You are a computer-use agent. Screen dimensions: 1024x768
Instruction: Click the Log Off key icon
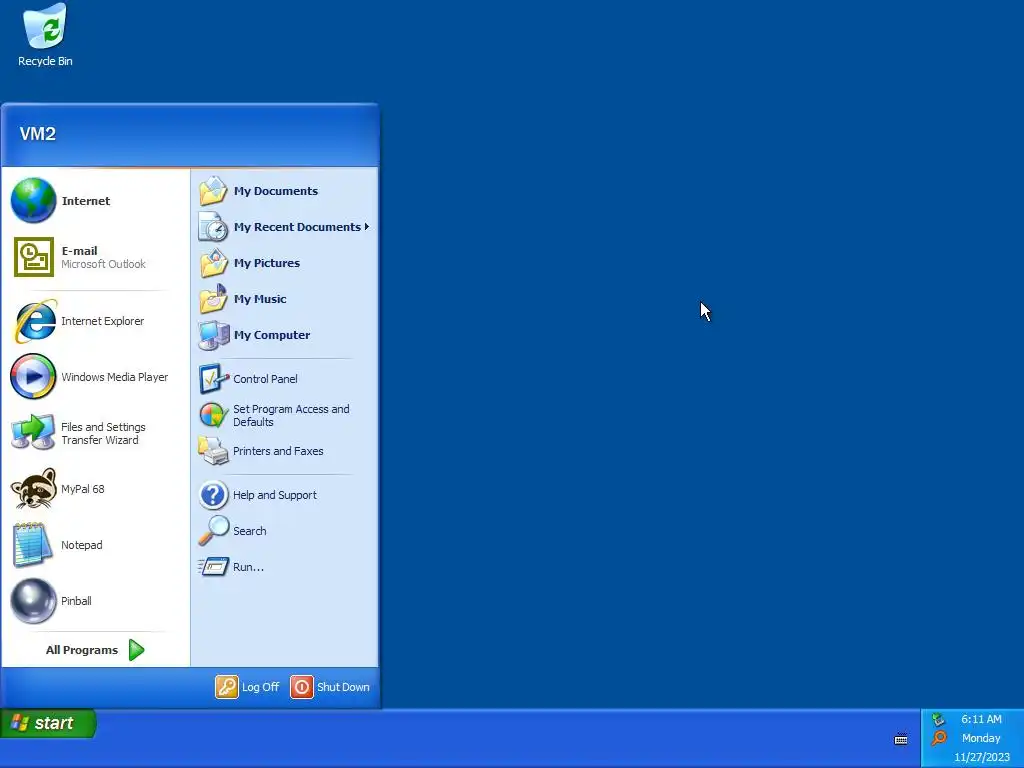227,687
